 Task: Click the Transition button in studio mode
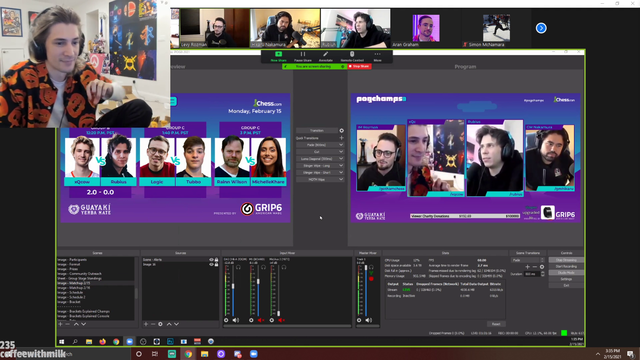pos(317,131)
